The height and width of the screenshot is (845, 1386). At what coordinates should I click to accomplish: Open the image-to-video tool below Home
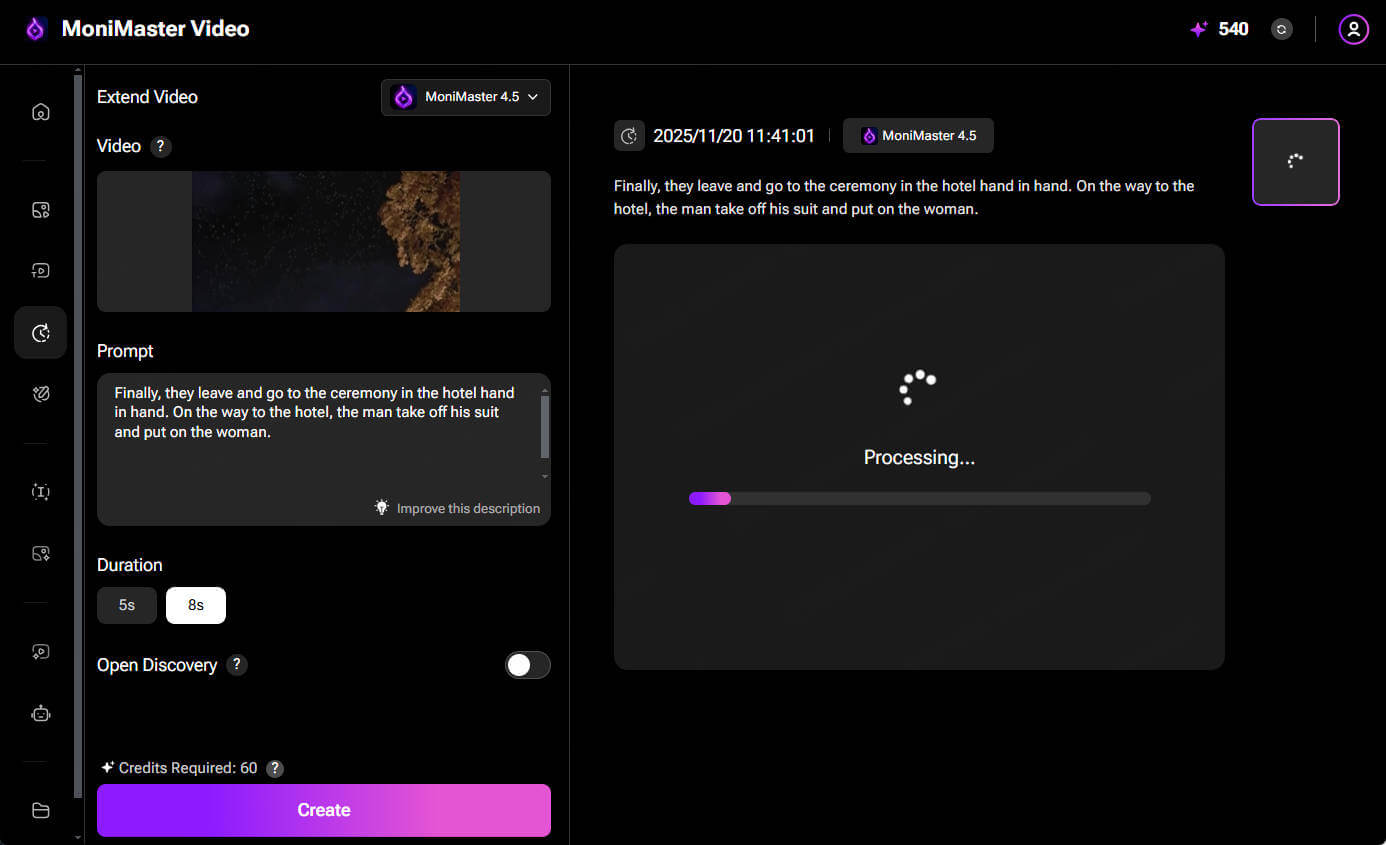coord(40,210)
